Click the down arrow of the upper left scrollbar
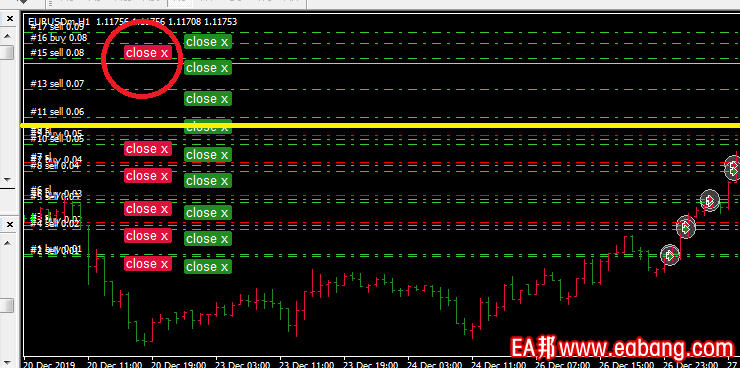Screen dimensions: 740x368 pos(7,180)
